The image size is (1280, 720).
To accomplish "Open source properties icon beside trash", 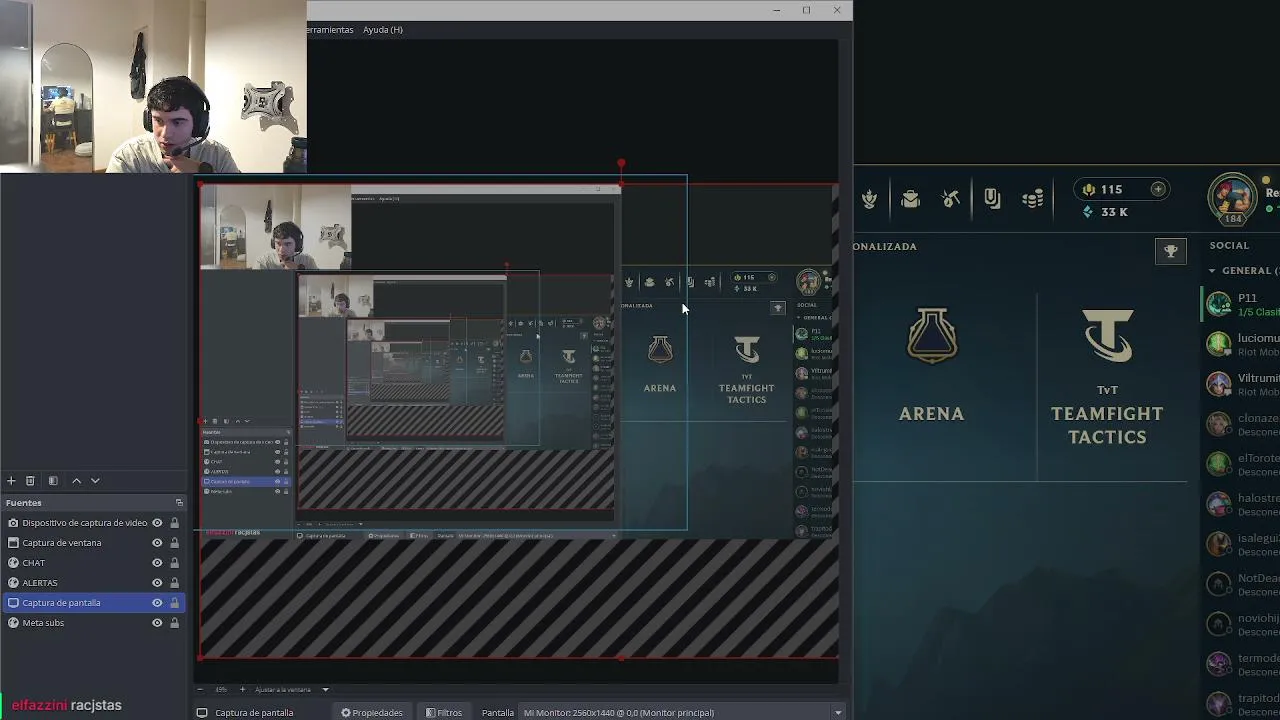I will (53, 481).
